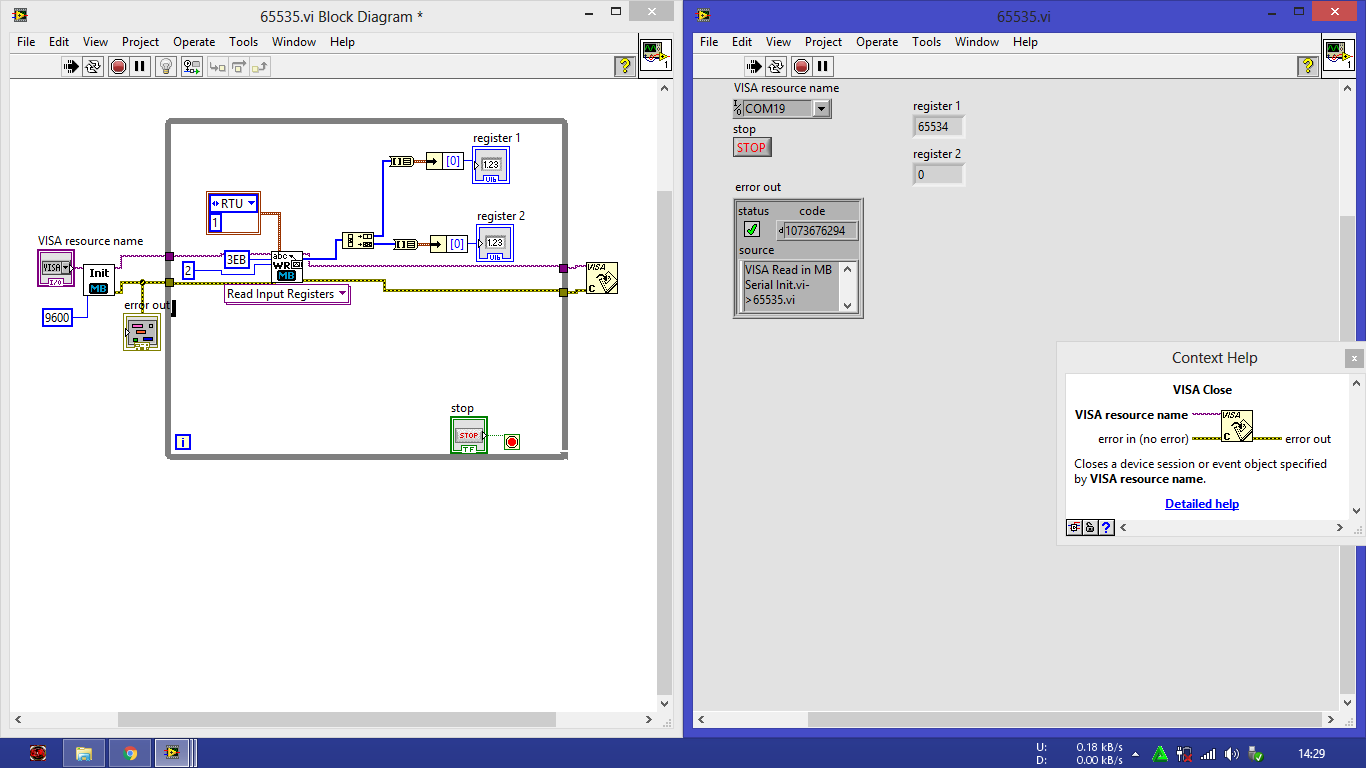This screenshot has width=1366, height=768.
Task: Toggle Show Optional Terminals in Context Help
Action: coord(1074,528)
